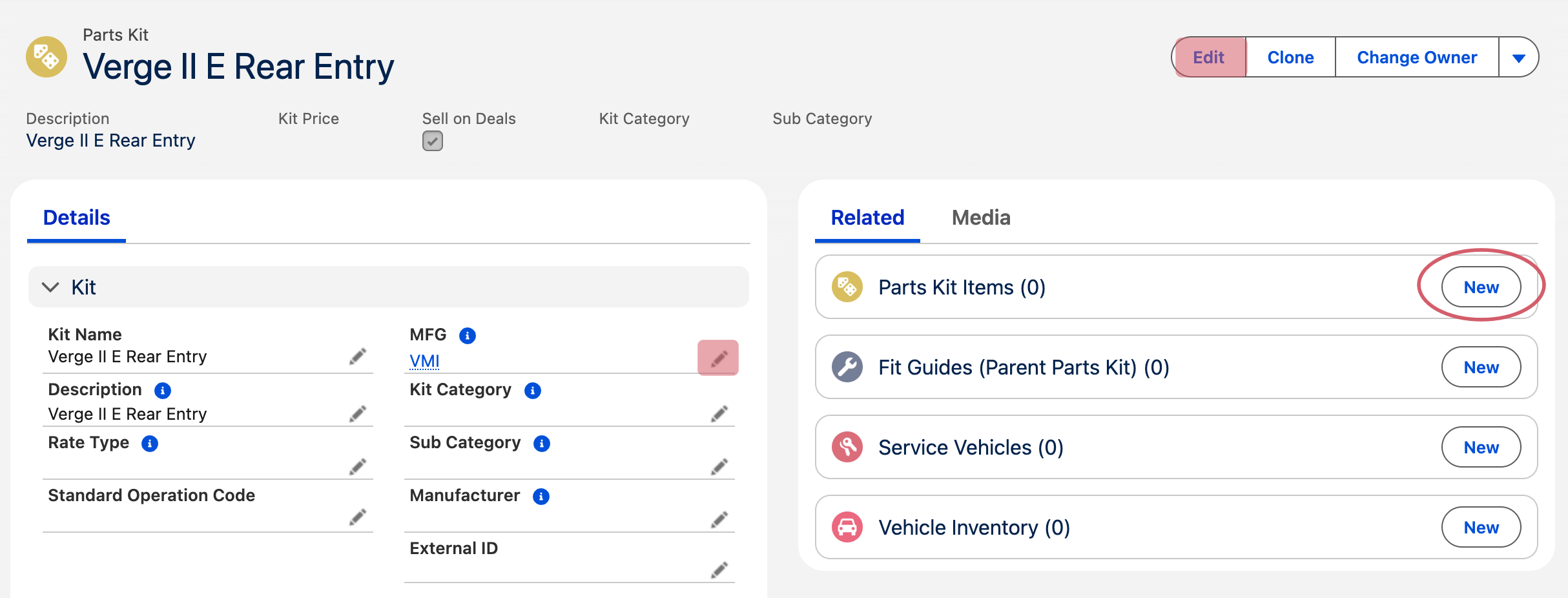Toggle the Sell on Deals checkbox
The height and width of the screenshot is (598, 1568).
pos(433,141)
